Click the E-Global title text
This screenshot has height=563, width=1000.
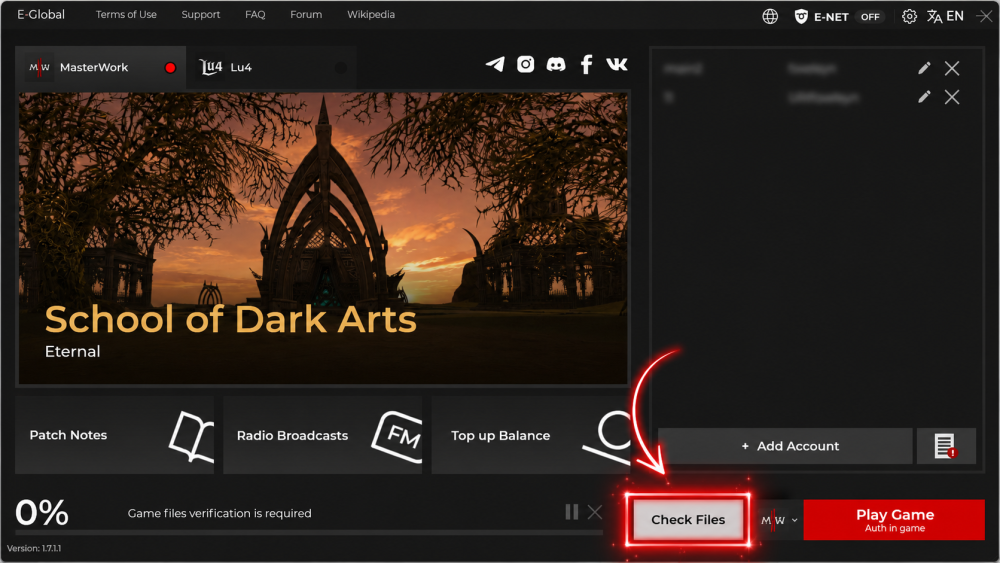(x=41, y=14)
